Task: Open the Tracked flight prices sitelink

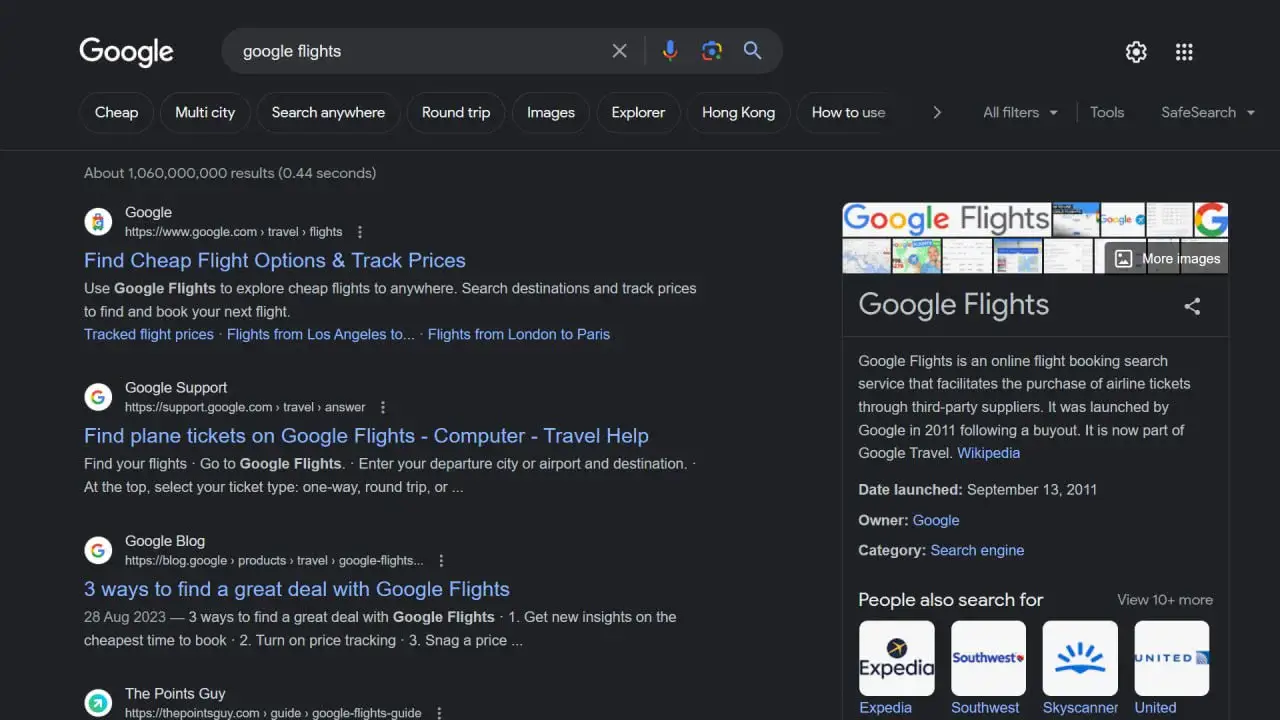Action: [149, 334]
